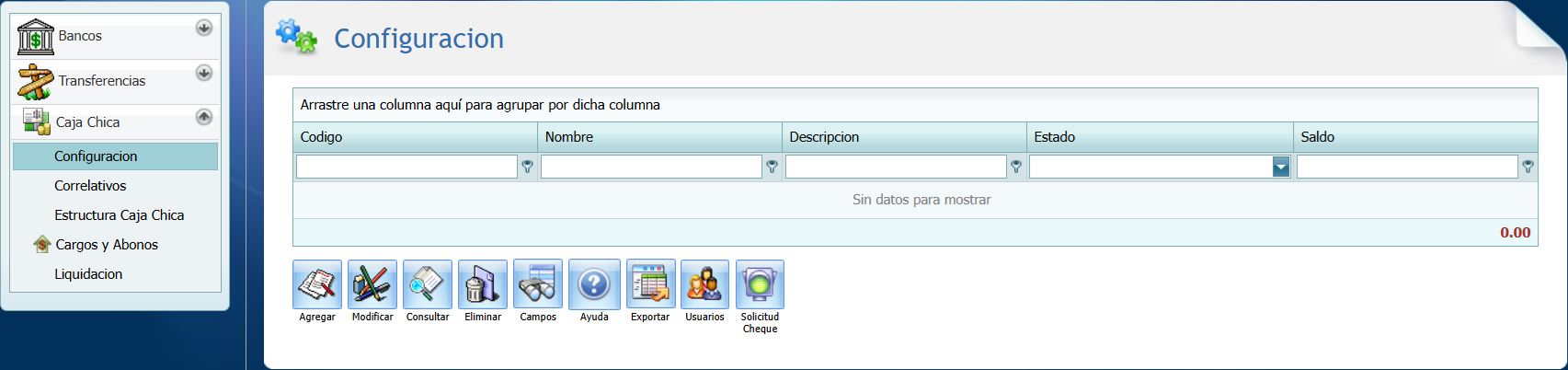1568x370 pixels.
Task: Open the Estado filter dropdown
Action: pyautogui.click(x=1280, y=167)
